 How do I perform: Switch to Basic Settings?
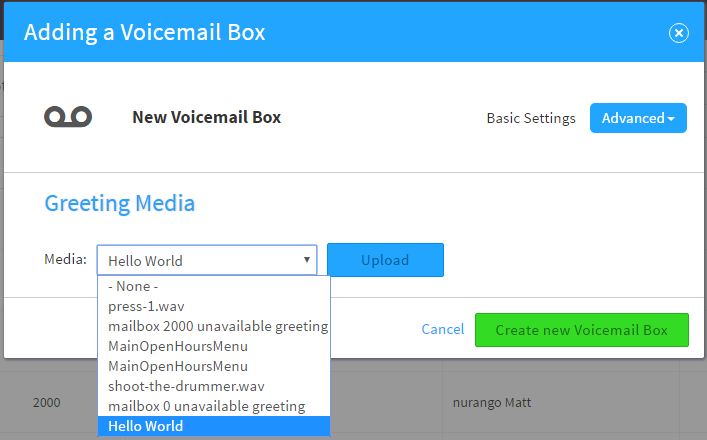(x=531, y=118)
